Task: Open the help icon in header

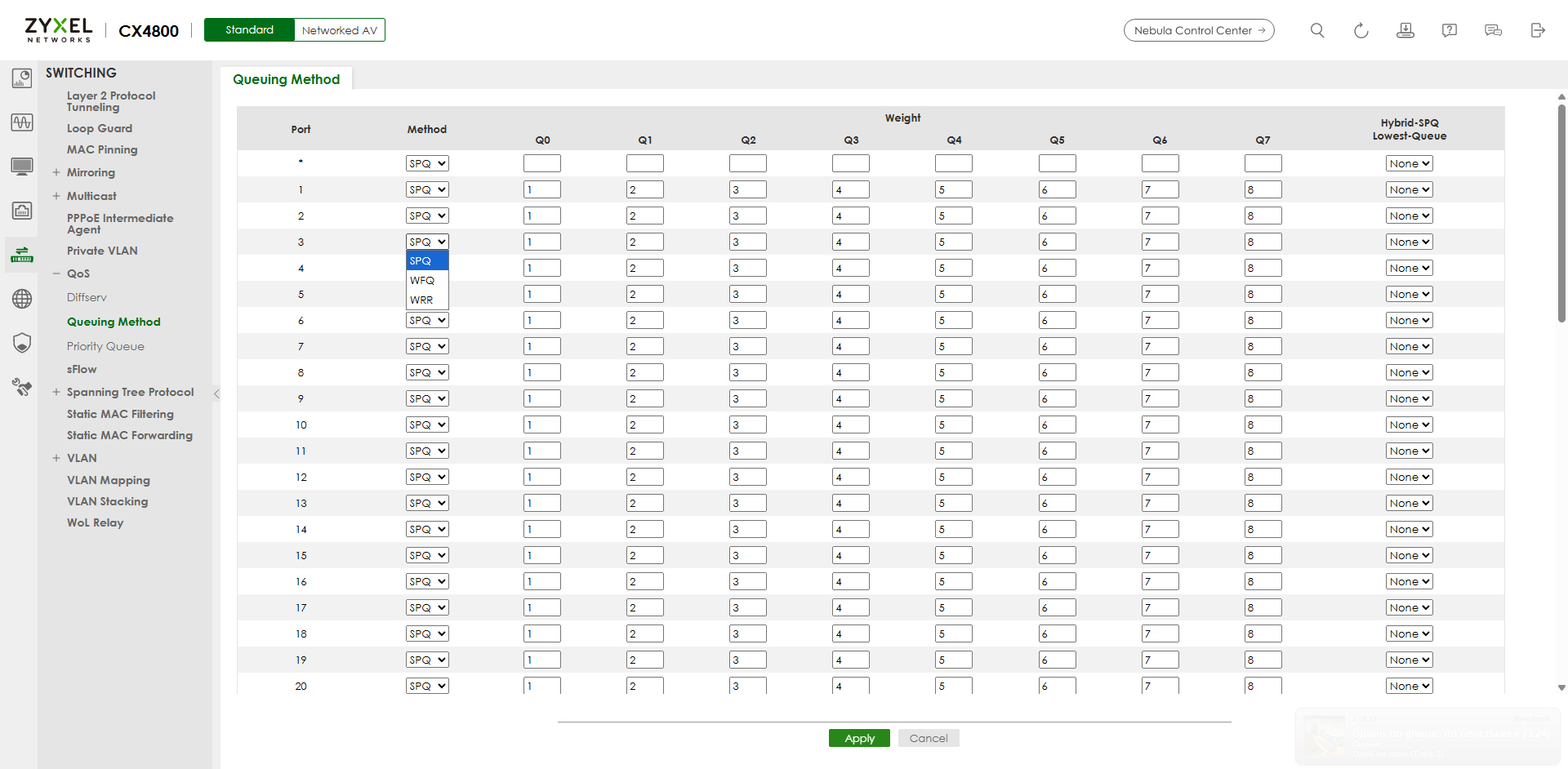Action: click(x=1449, y=30)
